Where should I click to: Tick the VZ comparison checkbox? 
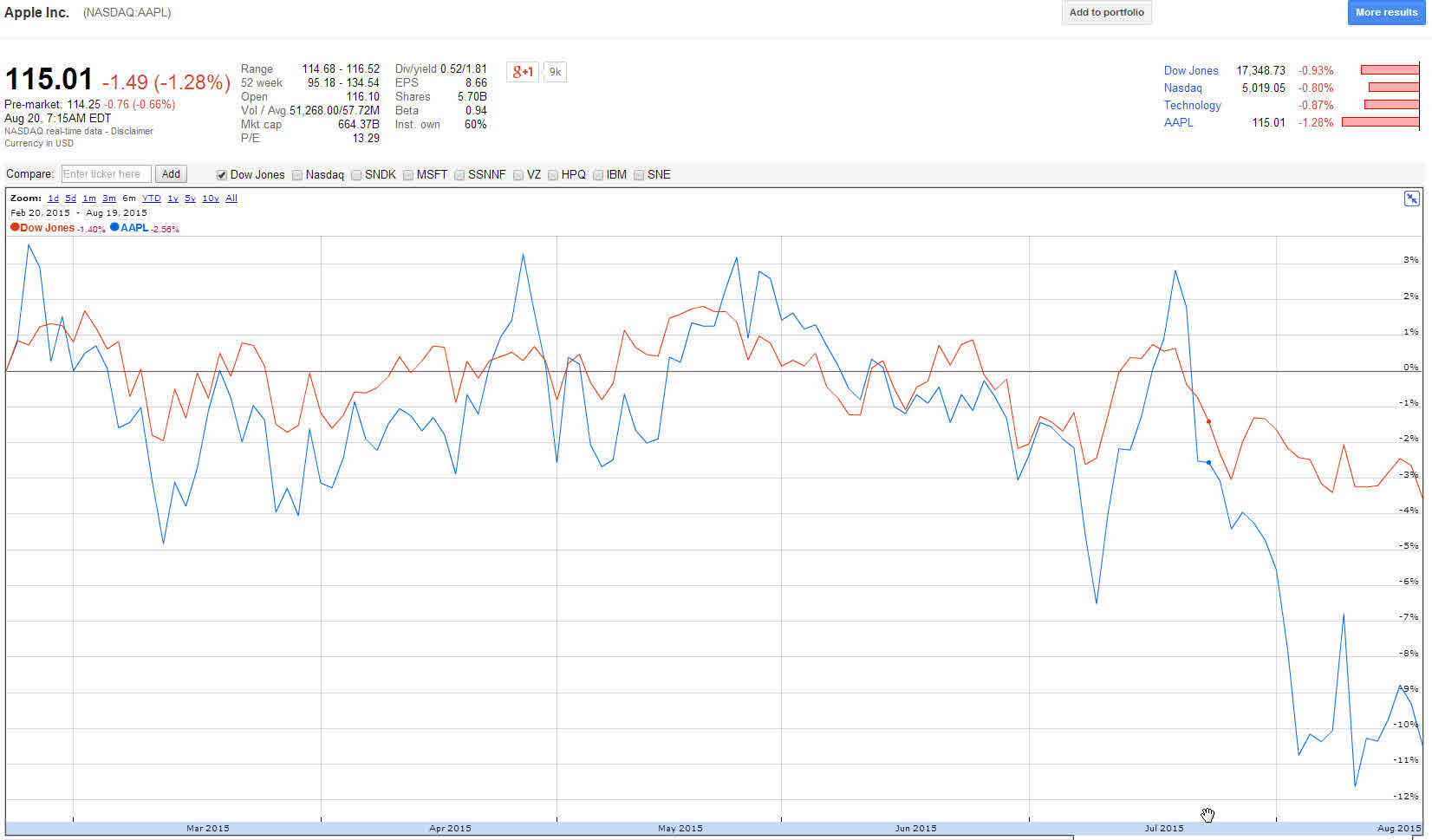coord(518,175)
